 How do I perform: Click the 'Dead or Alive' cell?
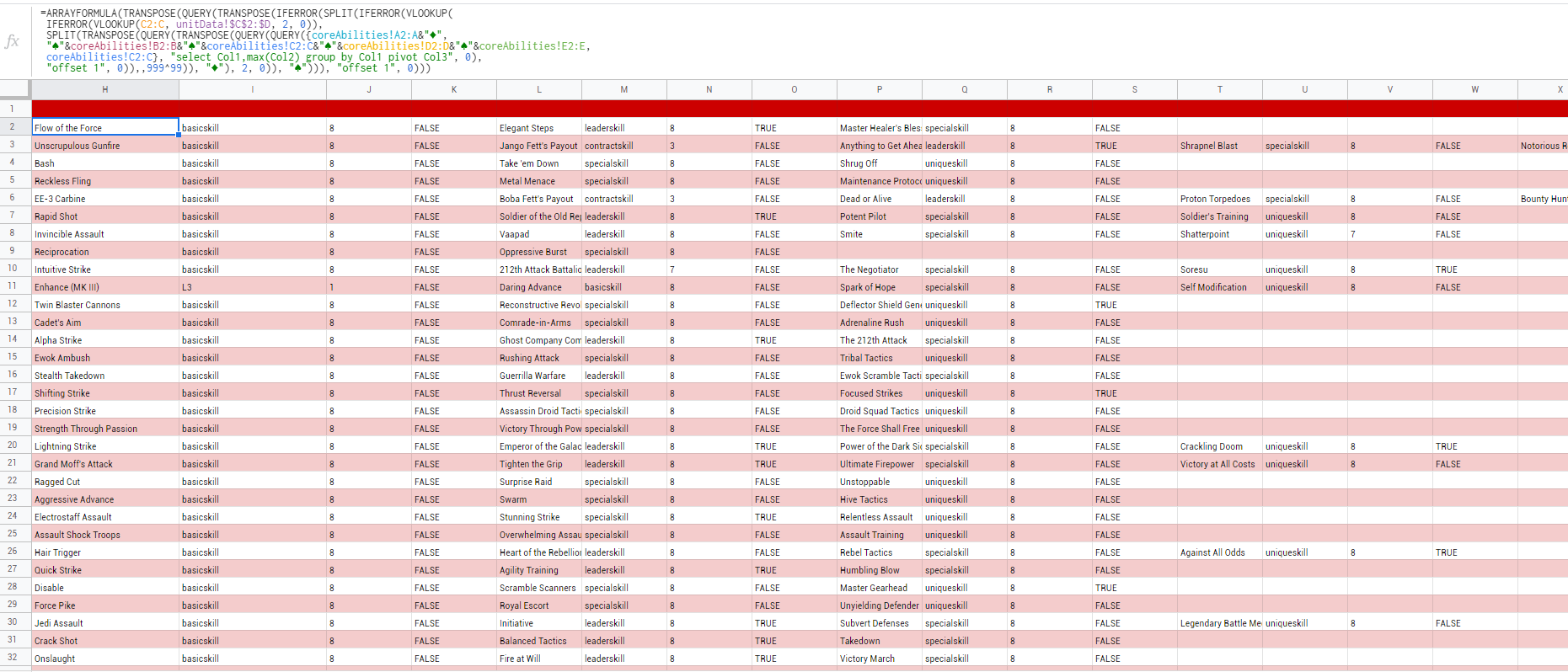880,199
